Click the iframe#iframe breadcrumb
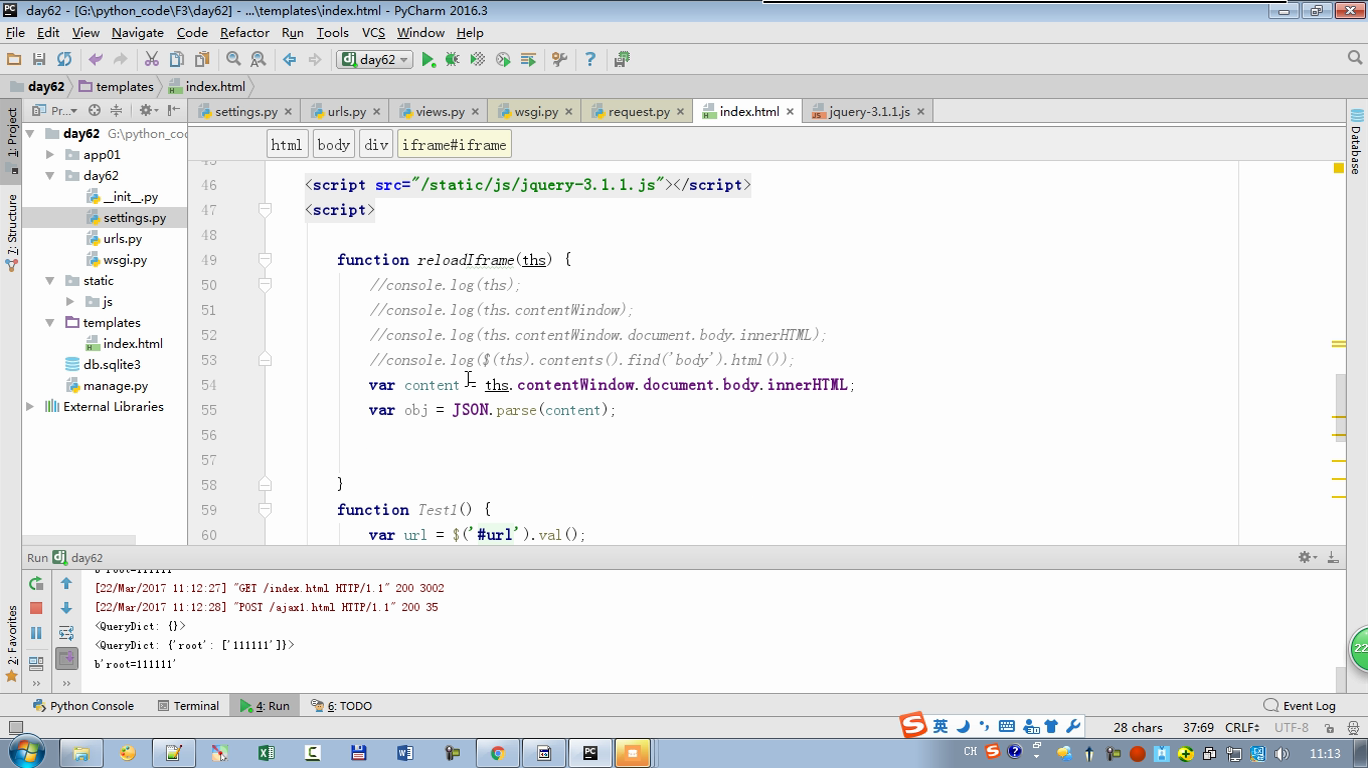The height and width of the screenshot is (768, 1368). coord(454,145)
